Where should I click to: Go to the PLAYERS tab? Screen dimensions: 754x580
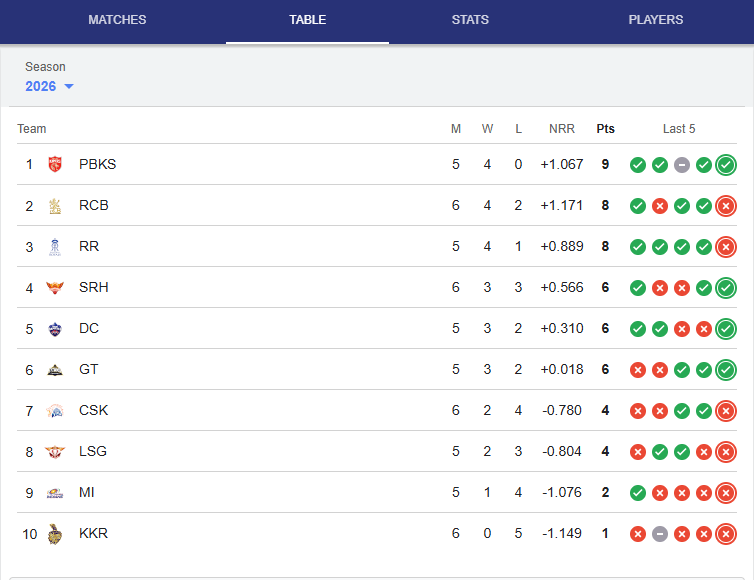tap(655, 20)
